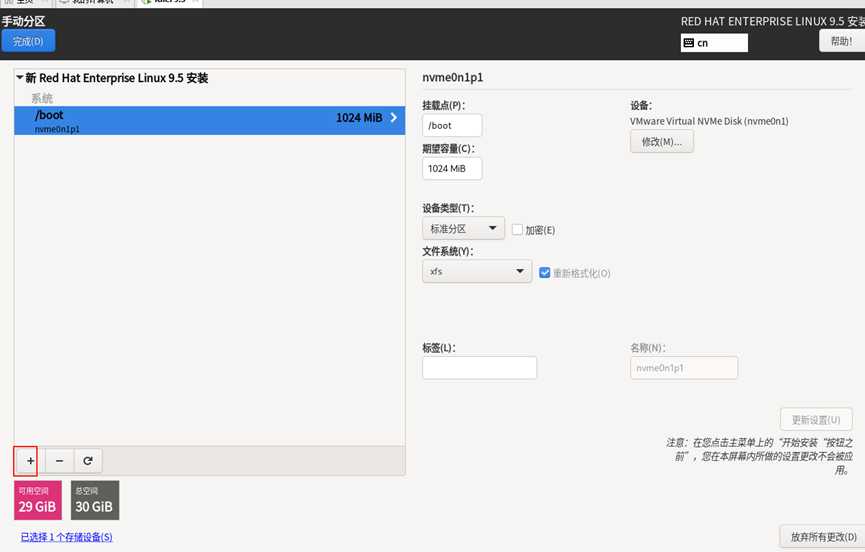
Task: Open the 文件系统 xfs dropdown
Action: point(477,271)
